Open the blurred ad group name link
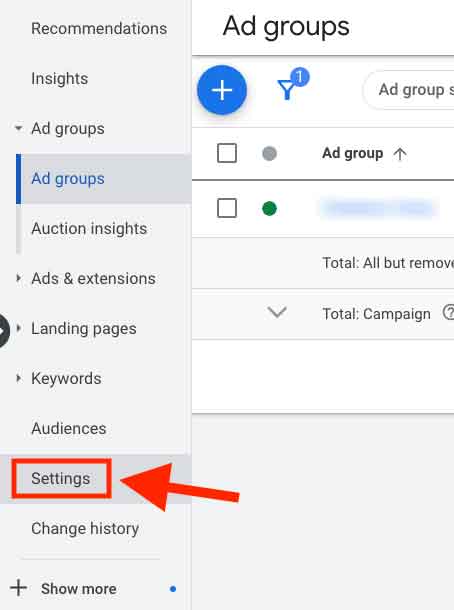 click(x=378, y=208)
